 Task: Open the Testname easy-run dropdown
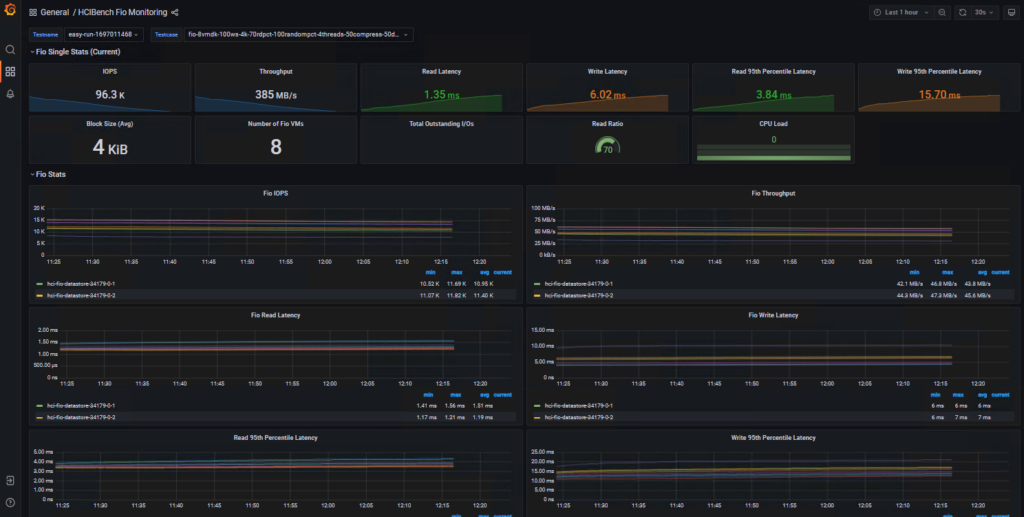[x=104, y=35]
